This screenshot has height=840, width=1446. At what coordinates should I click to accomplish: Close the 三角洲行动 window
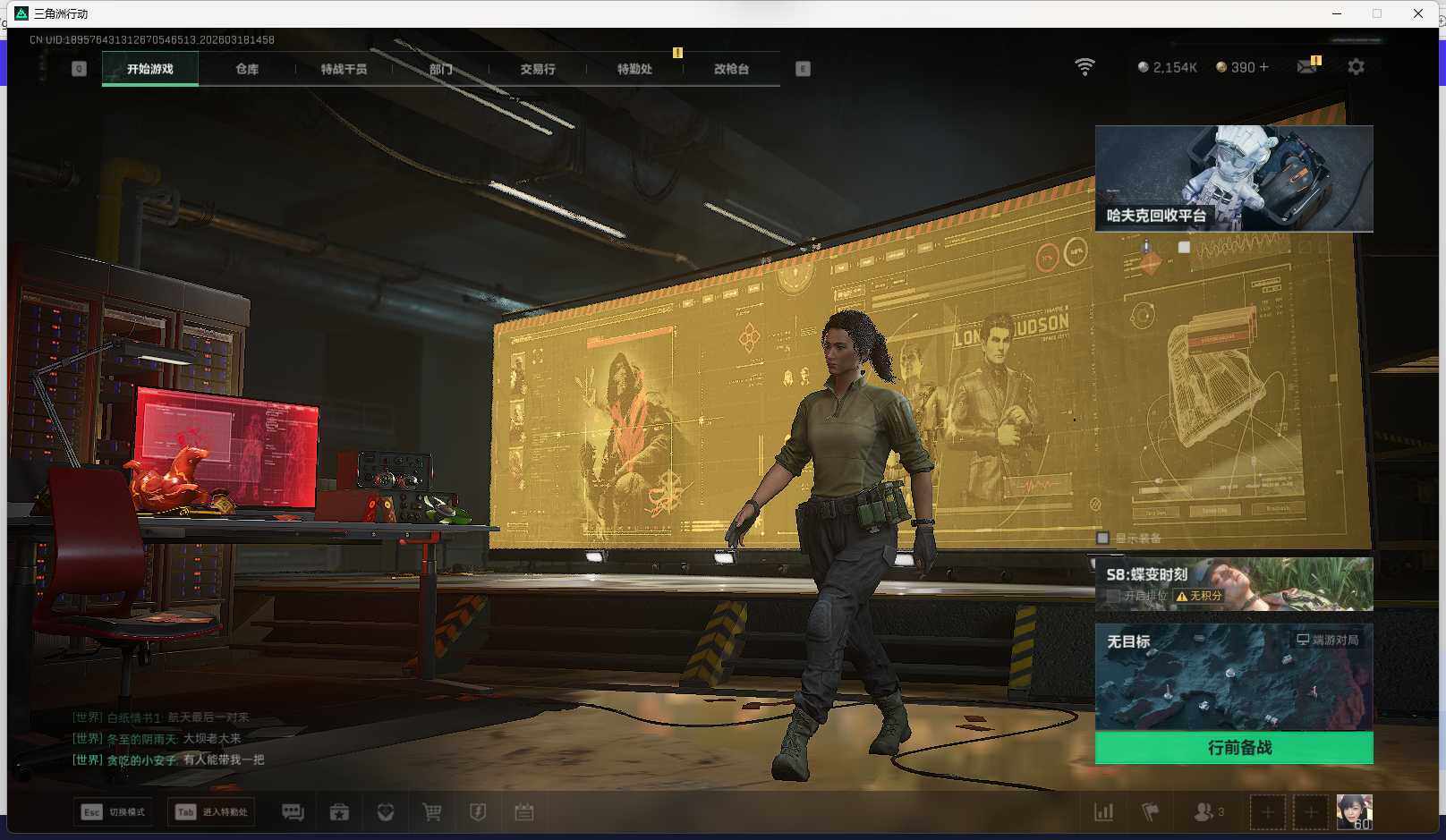coord(1418,13)
